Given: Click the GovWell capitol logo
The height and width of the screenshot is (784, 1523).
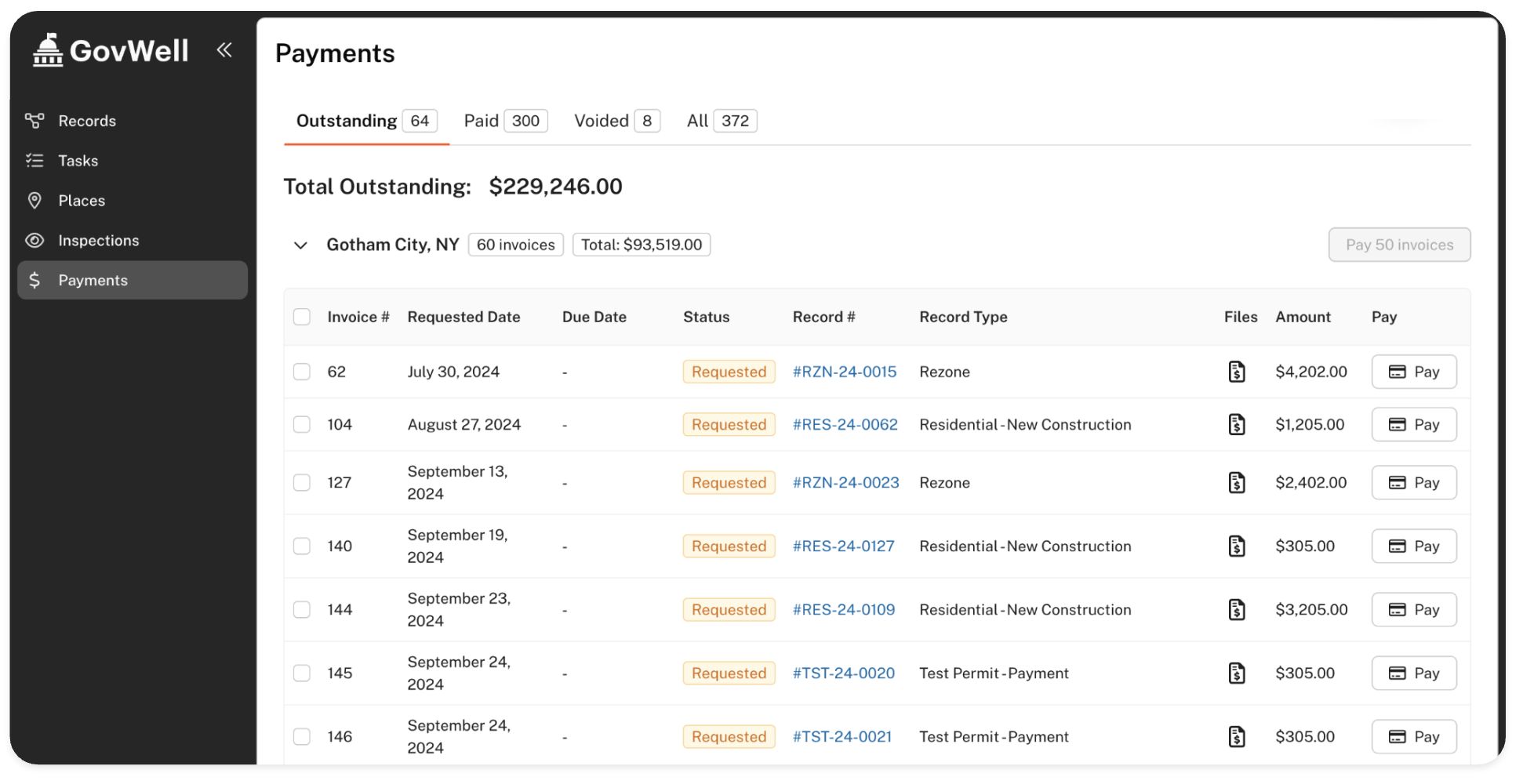Looking at the screenshot, I should (x=48, y=50).
